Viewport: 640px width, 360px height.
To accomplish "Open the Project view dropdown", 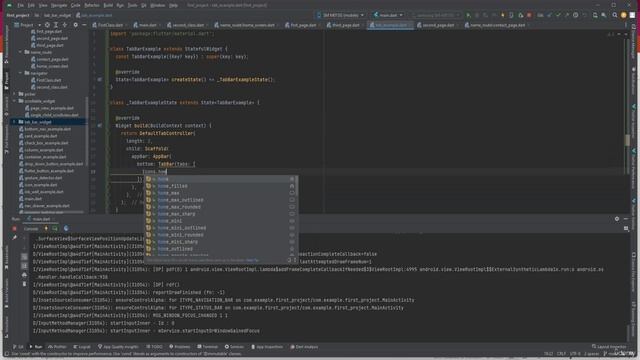I will (27, 25).
